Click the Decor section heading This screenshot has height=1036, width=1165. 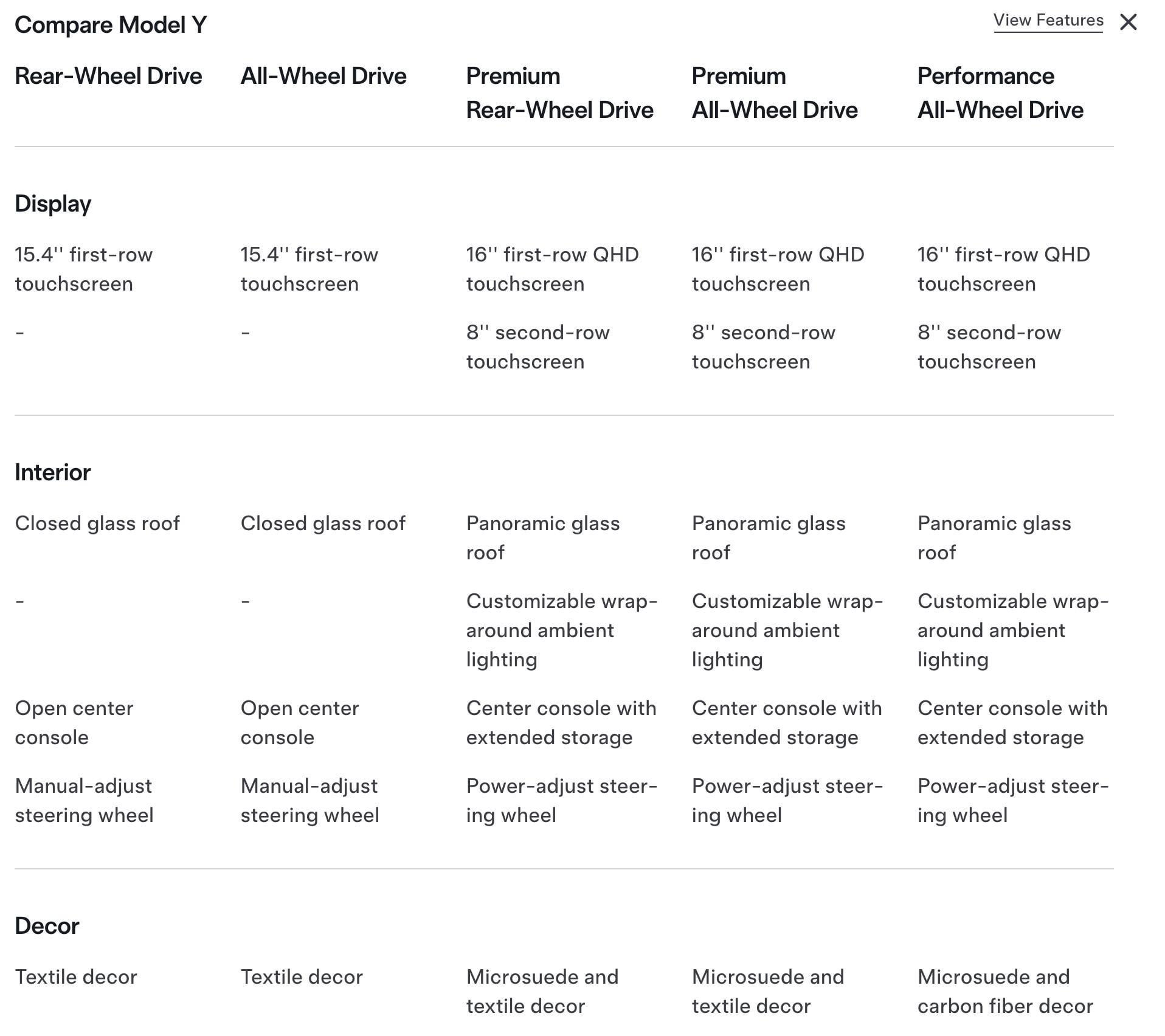(47, 926)
